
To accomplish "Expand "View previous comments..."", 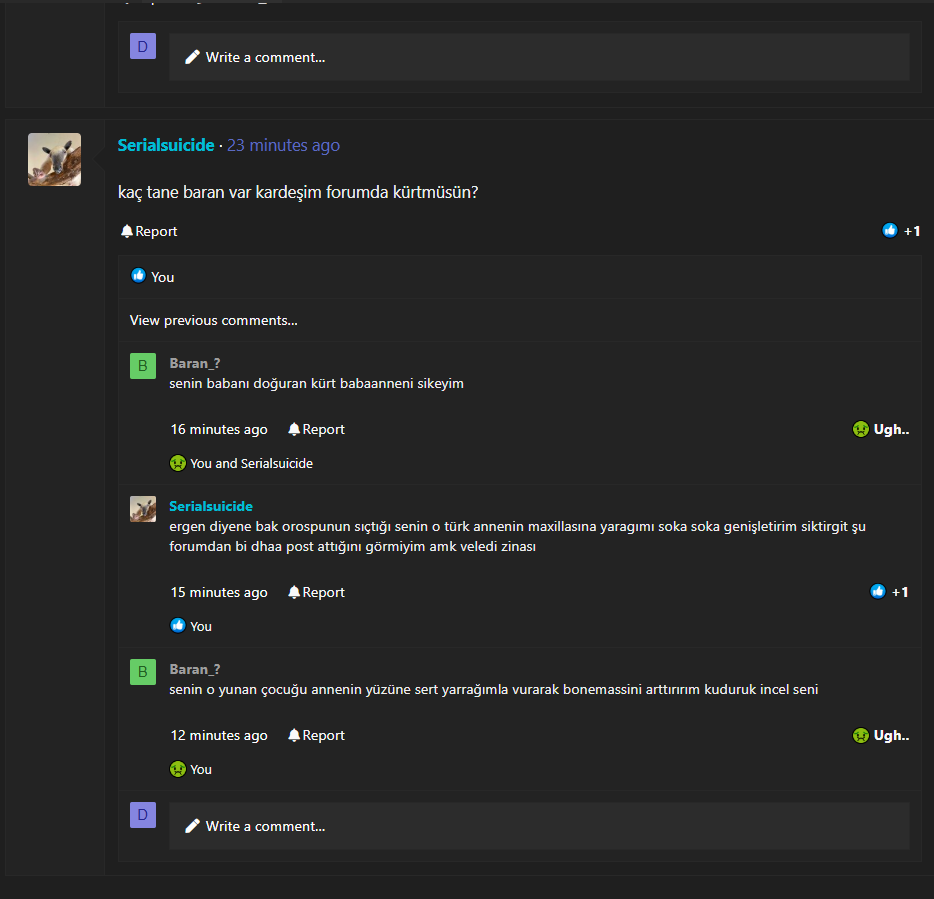I will tap(213, 320).
